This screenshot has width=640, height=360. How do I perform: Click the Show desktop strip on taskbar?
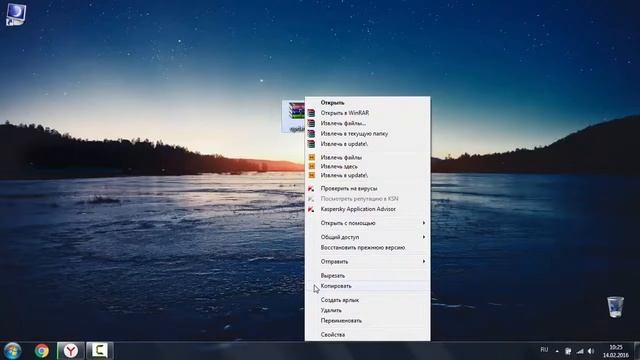pyautogui.click(x=637, y=351)
